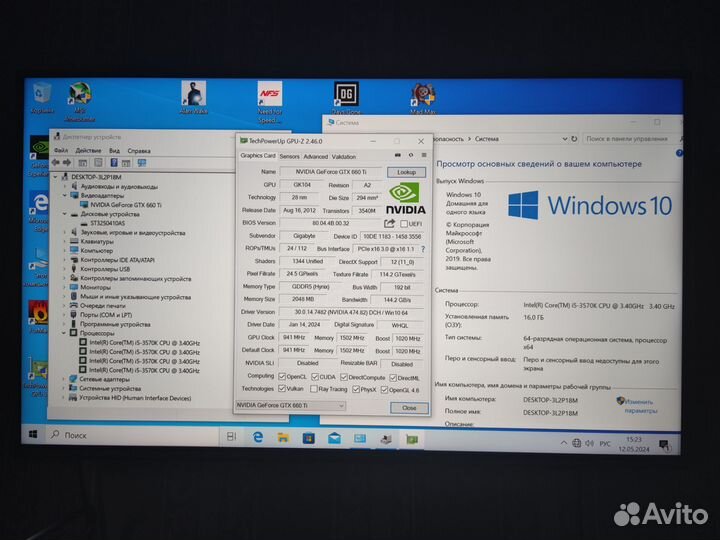Click Изменить параметры link in Система
720x540 pixels.
tap(640, 406)
